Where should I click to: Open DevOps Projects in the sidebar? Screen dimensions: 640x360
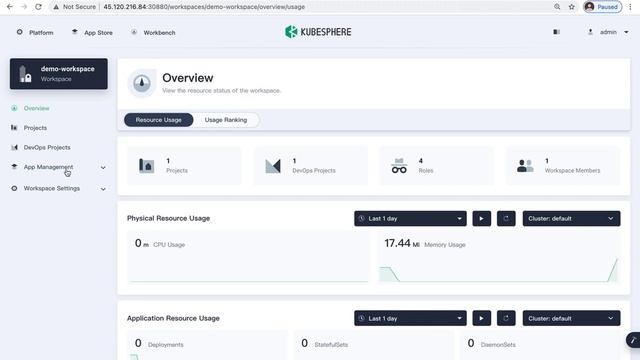47,147
